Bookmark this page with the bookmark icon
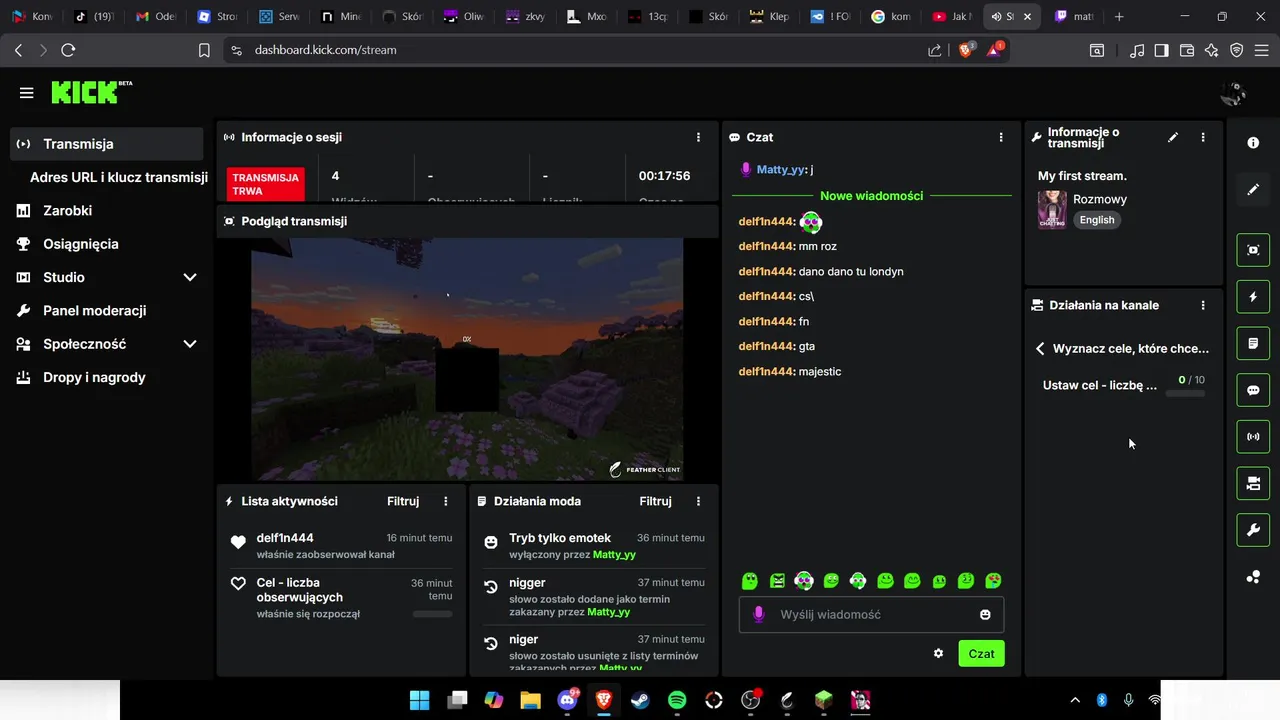 (204, 50)
